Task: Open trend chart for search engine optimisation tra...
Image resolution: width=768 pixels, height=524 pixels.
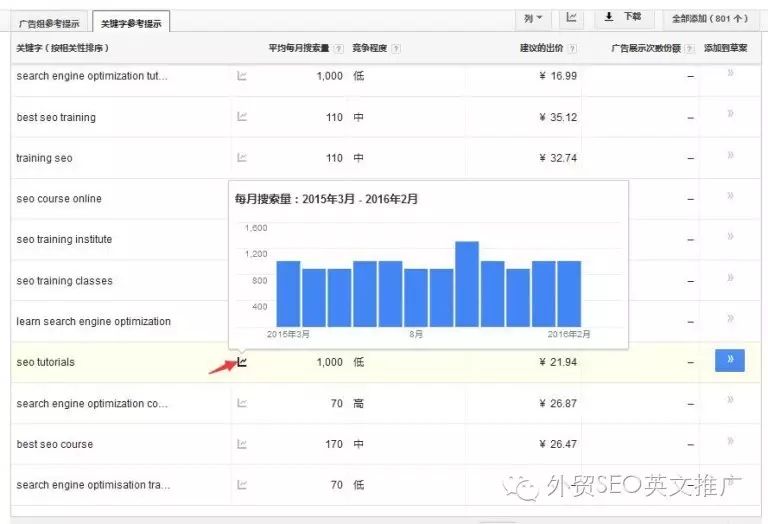Action: coord(241,485)
